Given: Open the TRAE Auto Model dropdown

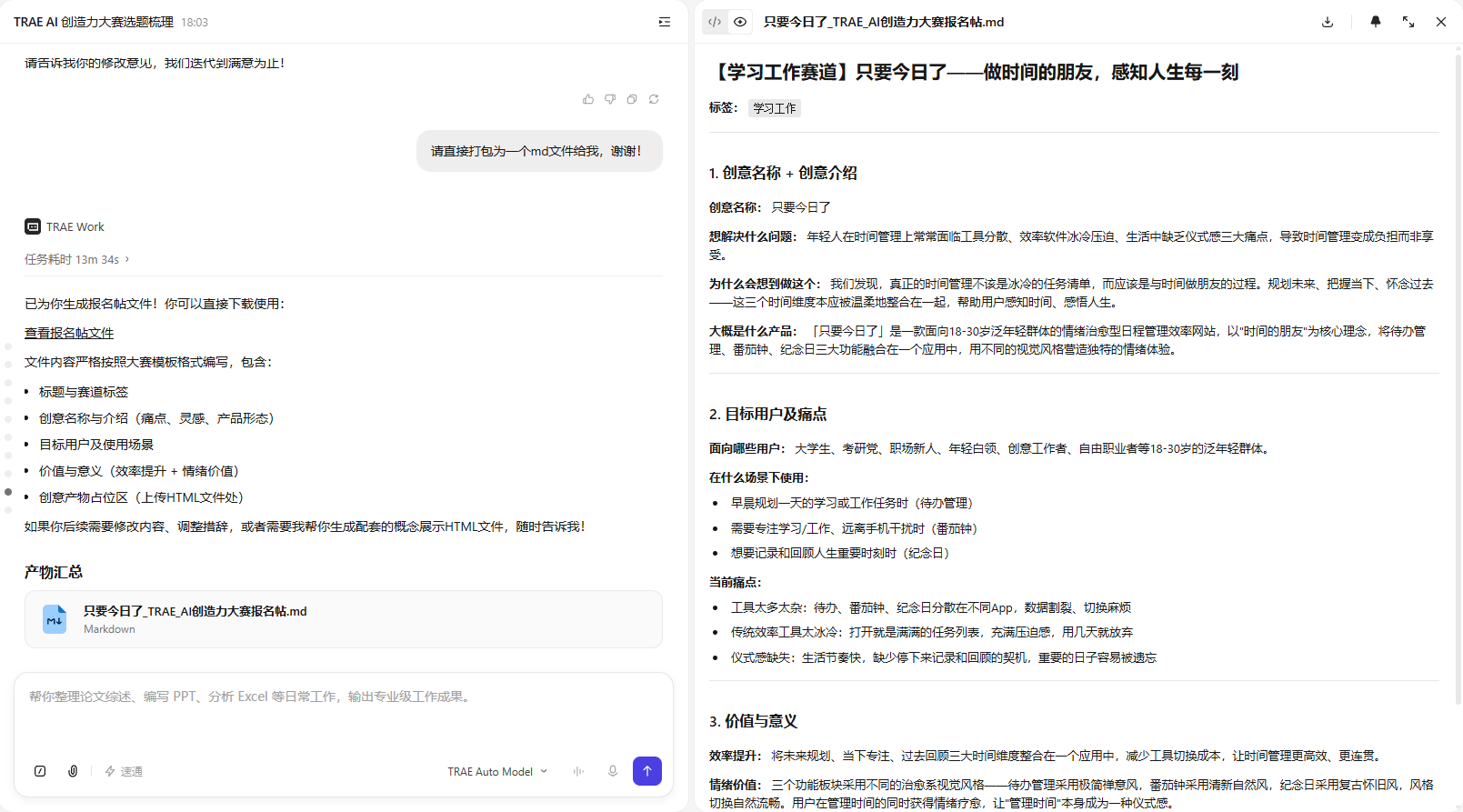Looking at the screenshot, I should pos(497,771).
